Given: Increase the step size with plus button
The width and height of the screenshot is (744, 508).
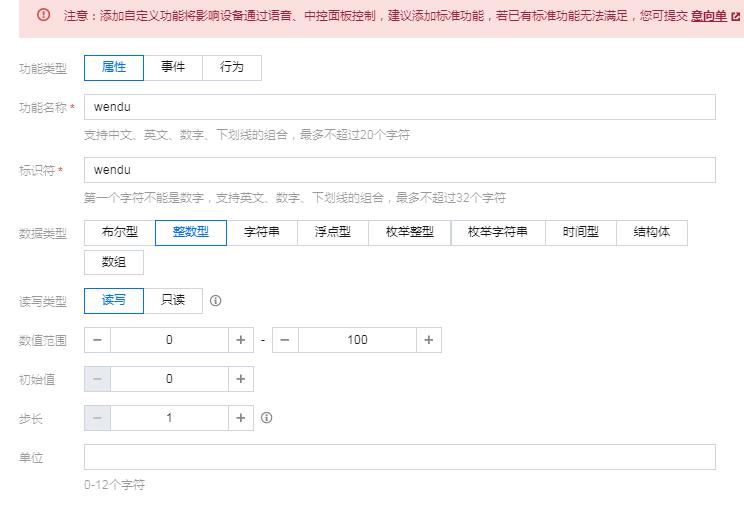Looking at the screenshot, I should click(240, 418).
